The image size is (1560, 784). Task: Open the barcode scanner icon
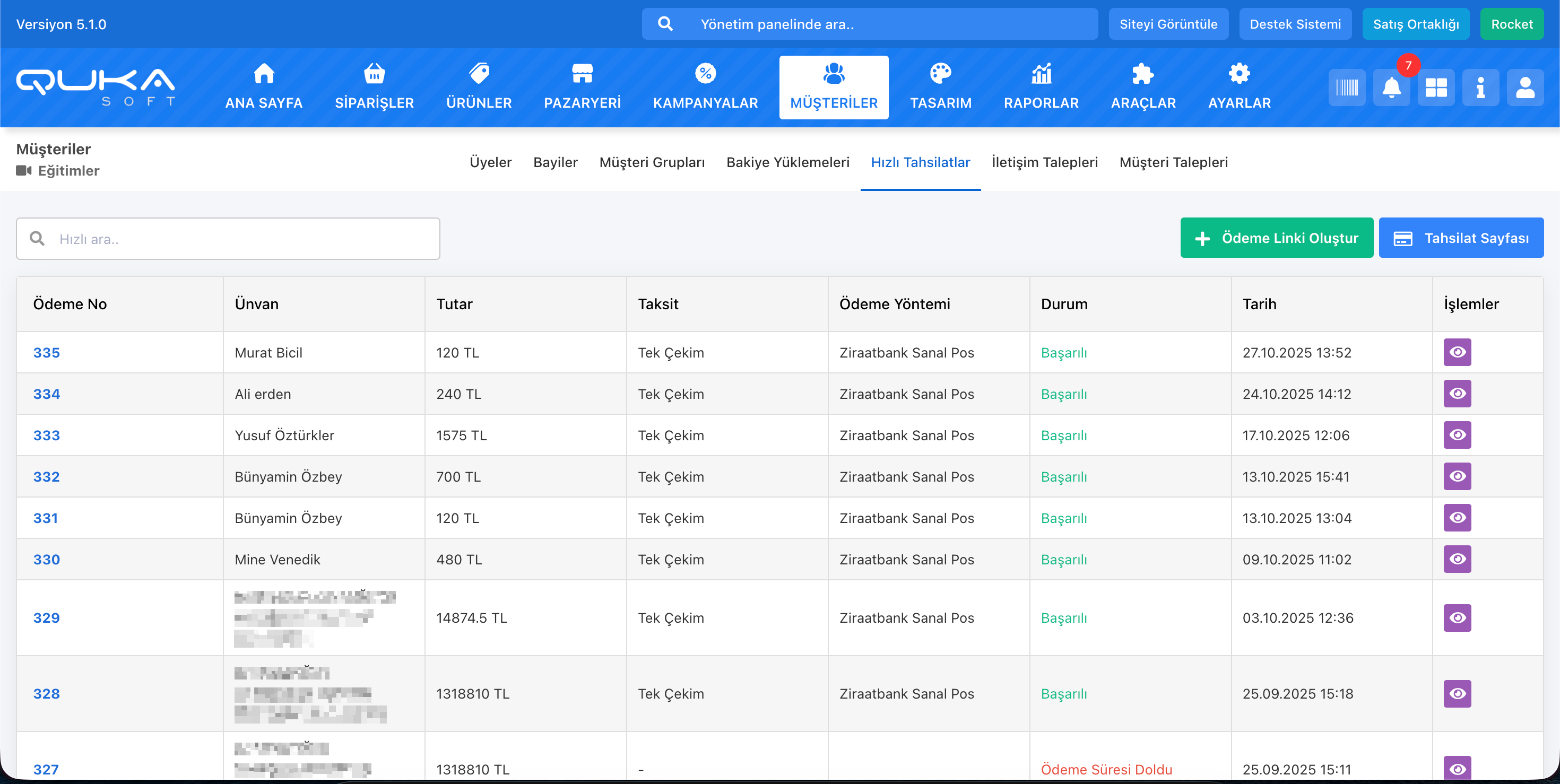click(1346, 88)
